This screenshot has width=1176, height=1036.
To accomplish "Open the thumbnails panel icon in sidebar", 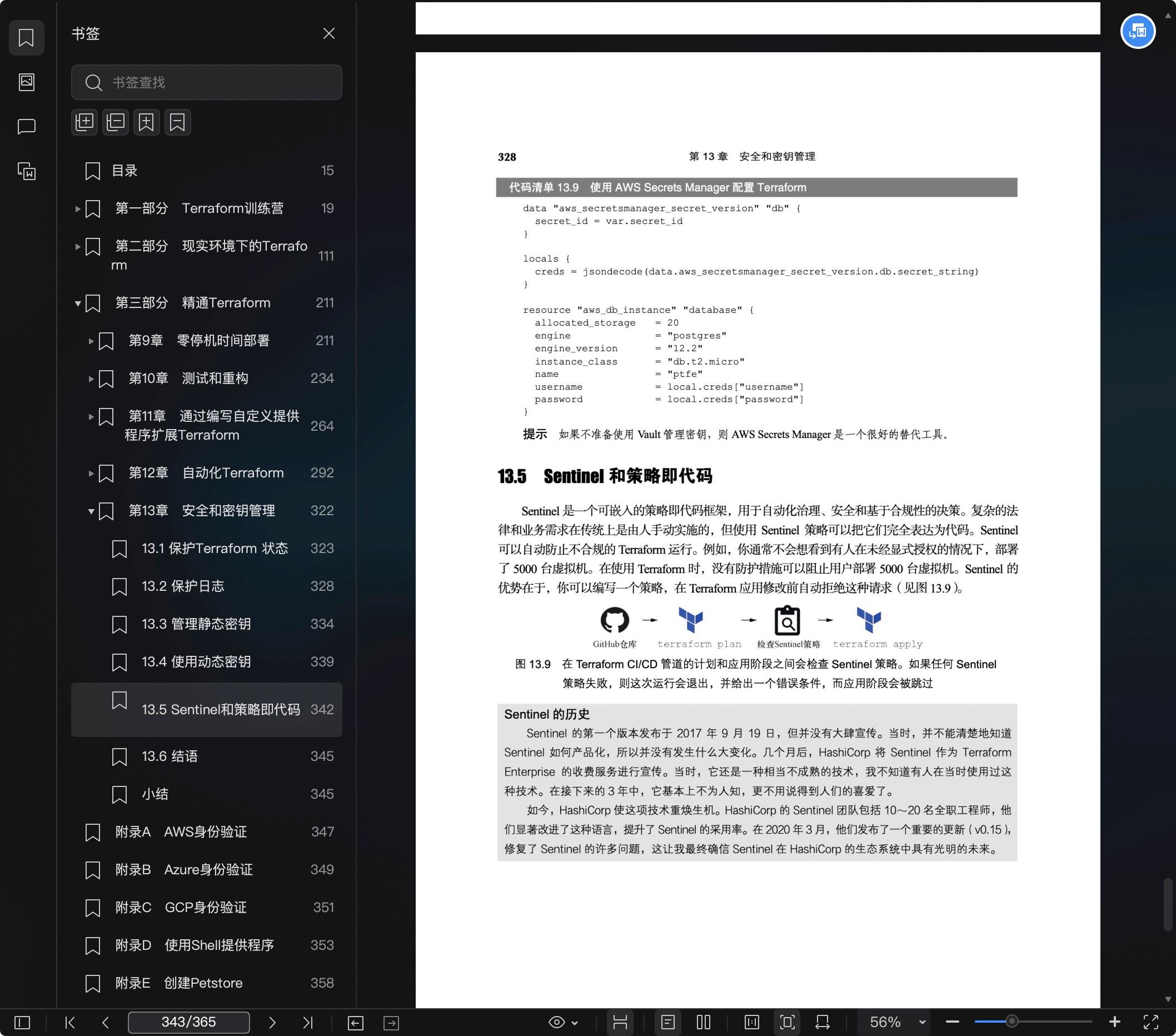I will tap(27, 82).
